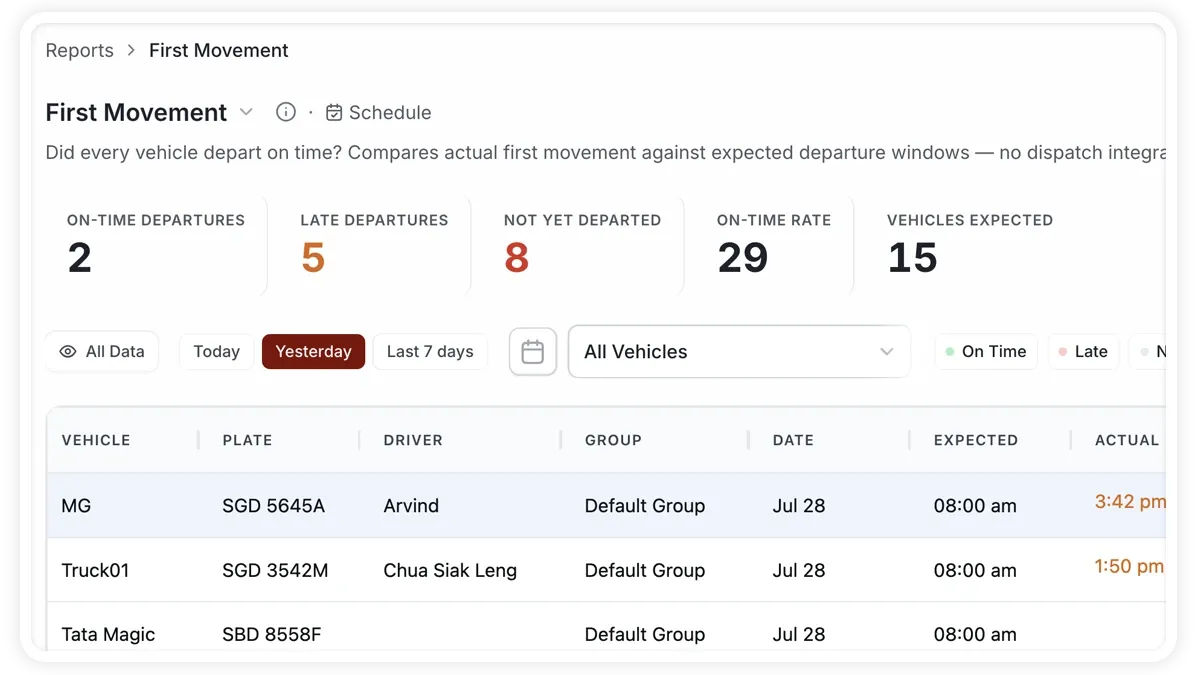Viewport: 1200px width, 675px height.
Task: Click the Vehicles Expected stat card
Action: [970, 246]
